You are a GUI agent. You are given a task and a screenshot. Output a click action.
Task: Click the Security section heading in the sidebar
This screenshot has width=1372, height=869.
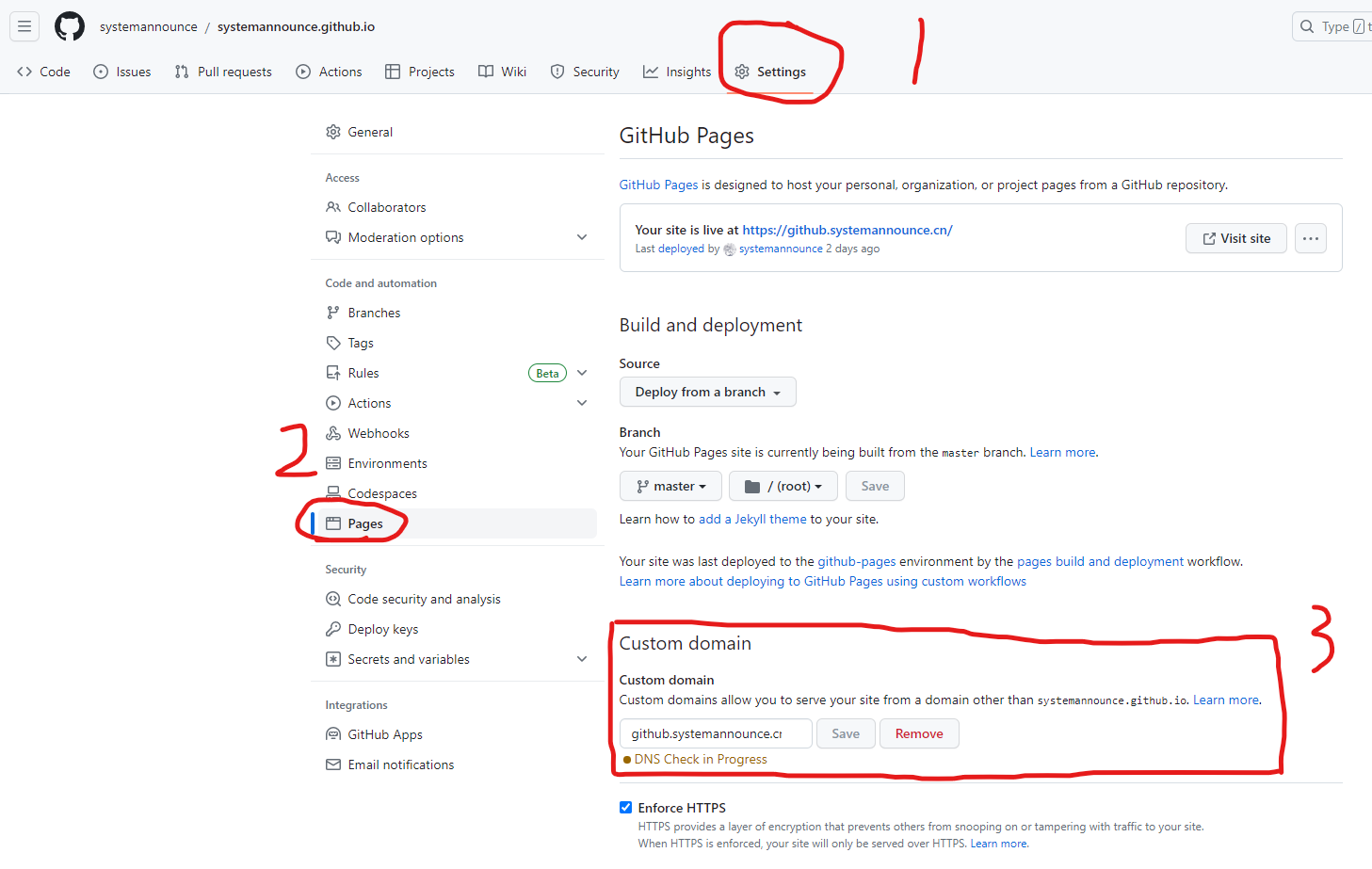click(x=346, y=570)
